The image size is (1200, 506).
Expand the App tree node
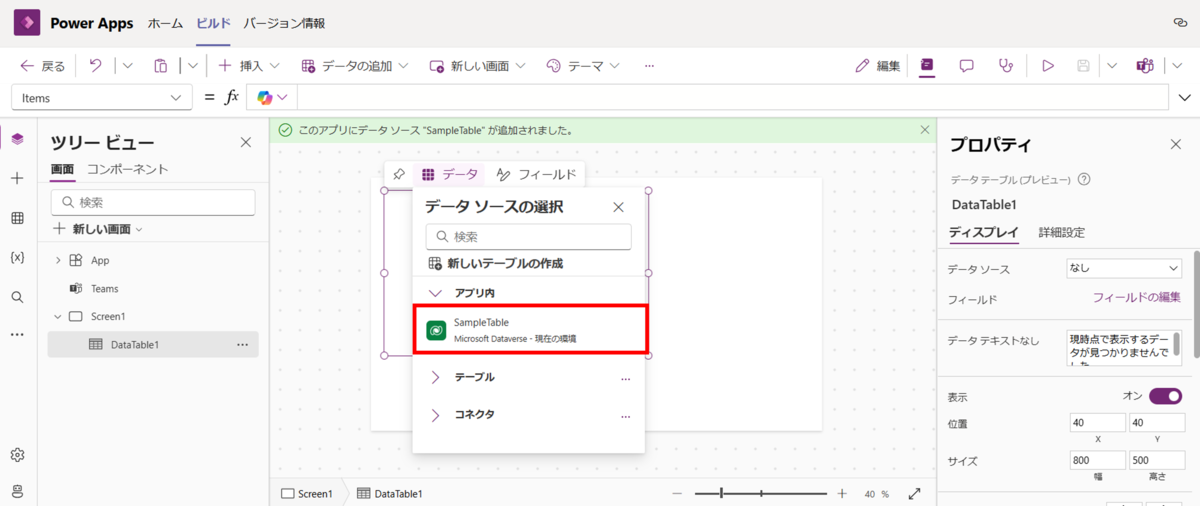point(57,260)
